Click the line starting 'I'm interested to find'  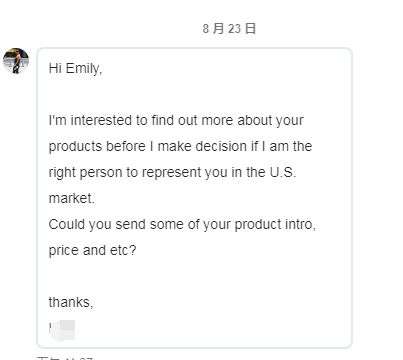(176, 120)
